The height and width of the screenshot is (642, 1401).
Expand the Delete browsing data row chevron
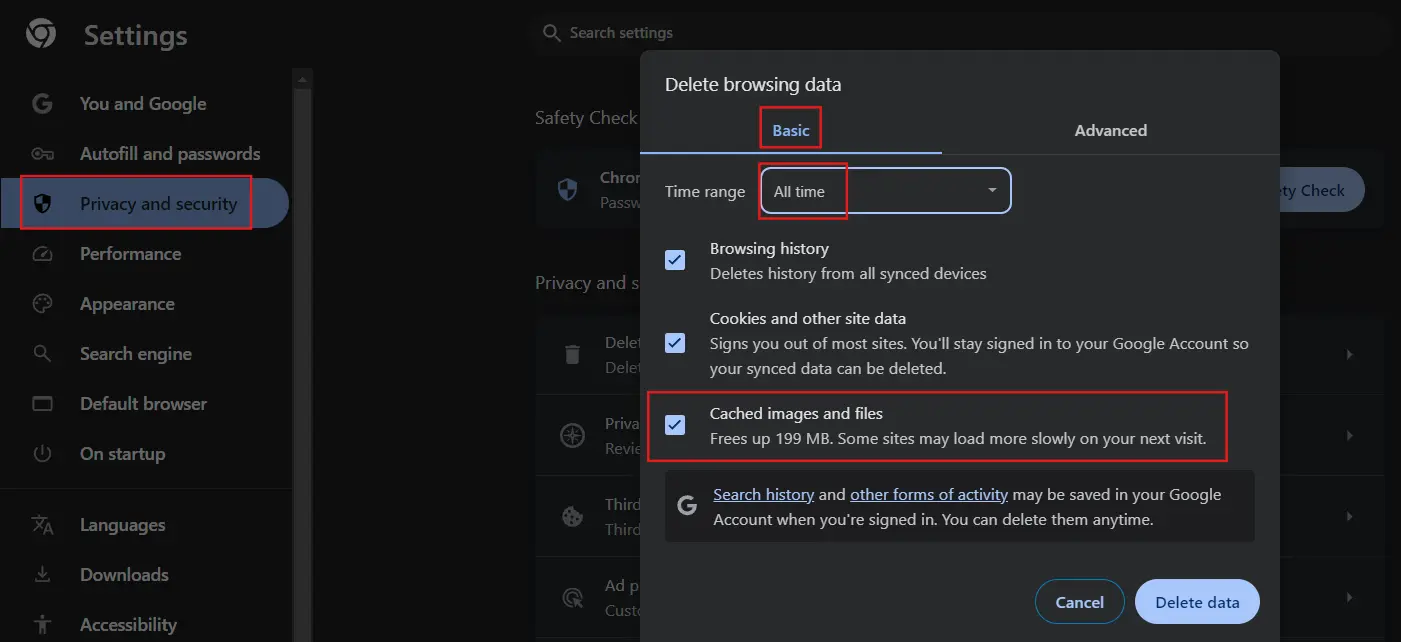click(x=1349, y=354)
